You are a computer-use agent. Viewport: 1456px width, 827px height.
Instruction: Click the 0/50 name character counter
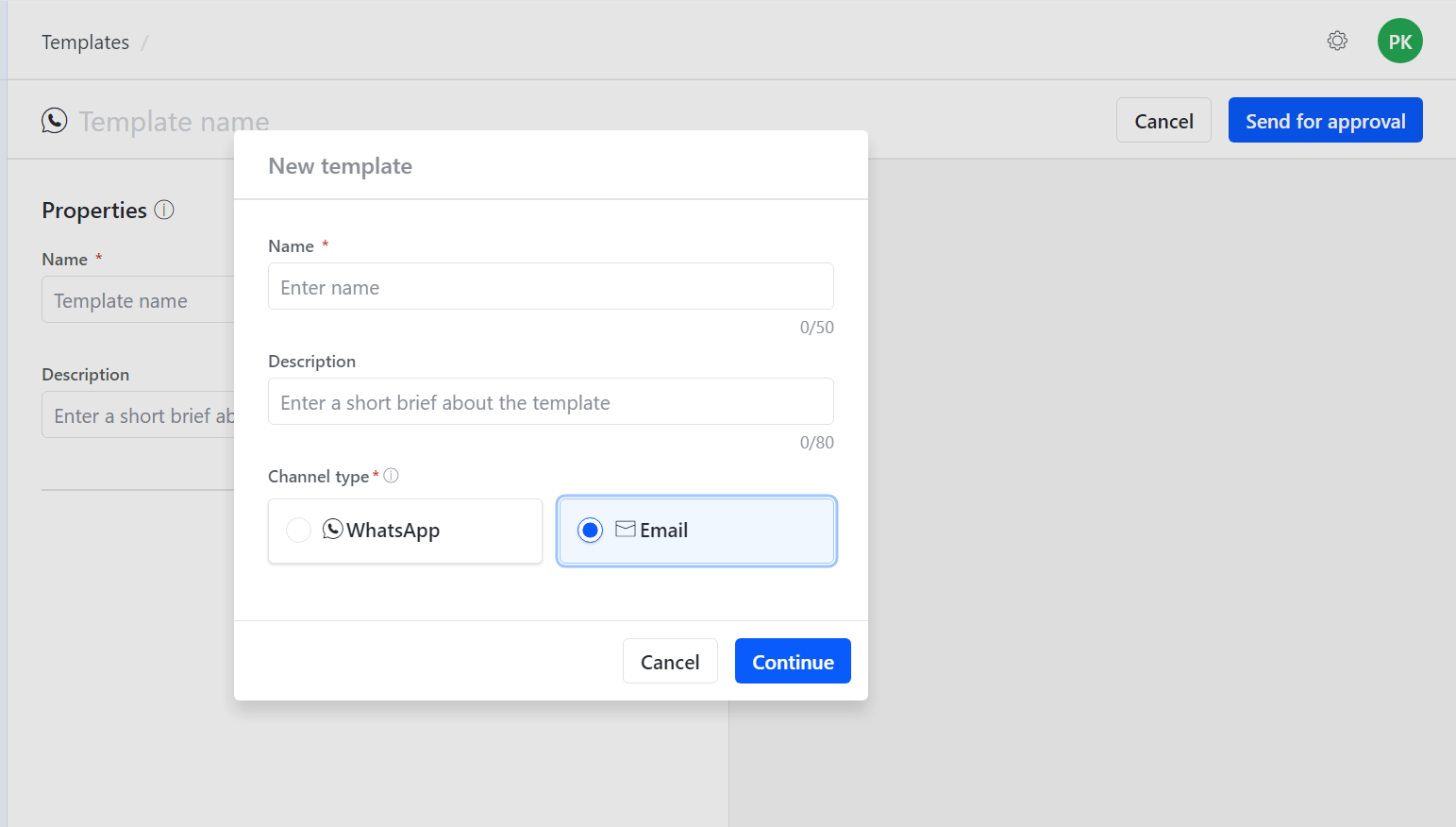(816, 328)
